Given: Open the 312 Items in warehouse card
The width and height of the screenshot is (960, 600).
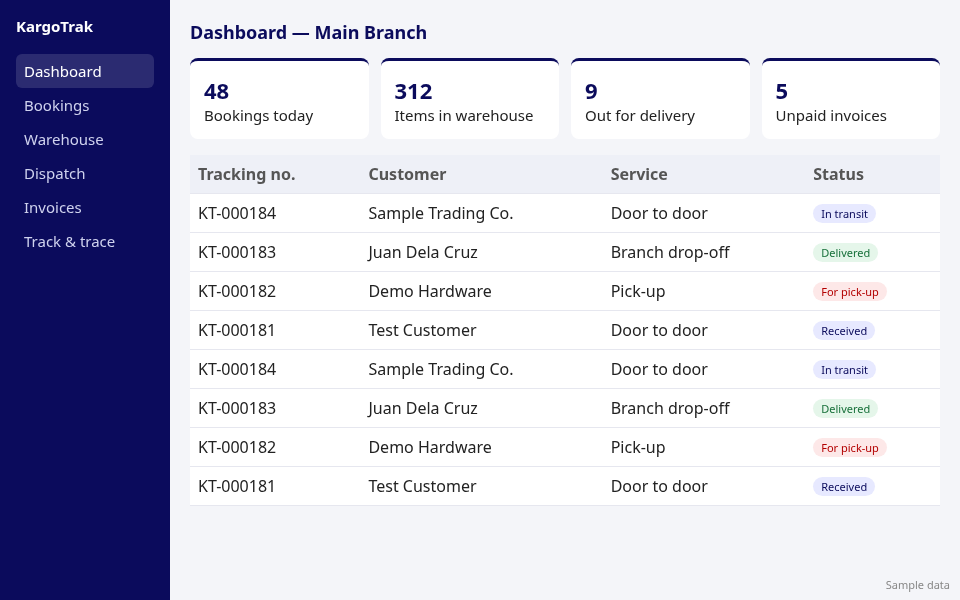Looking at the screenshot, I should coord(470,99).
